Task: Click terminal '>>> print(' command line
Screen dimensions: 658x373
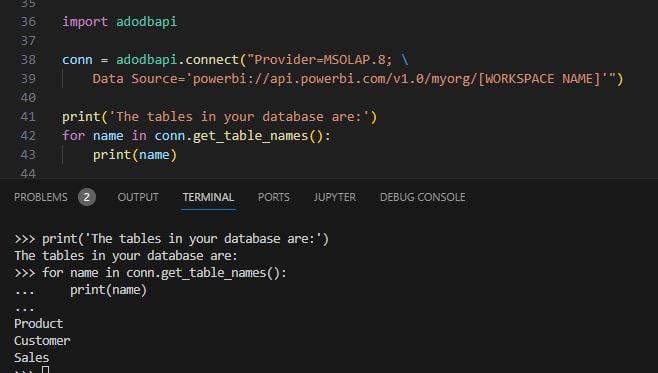Action: click(x=171, y=239)
